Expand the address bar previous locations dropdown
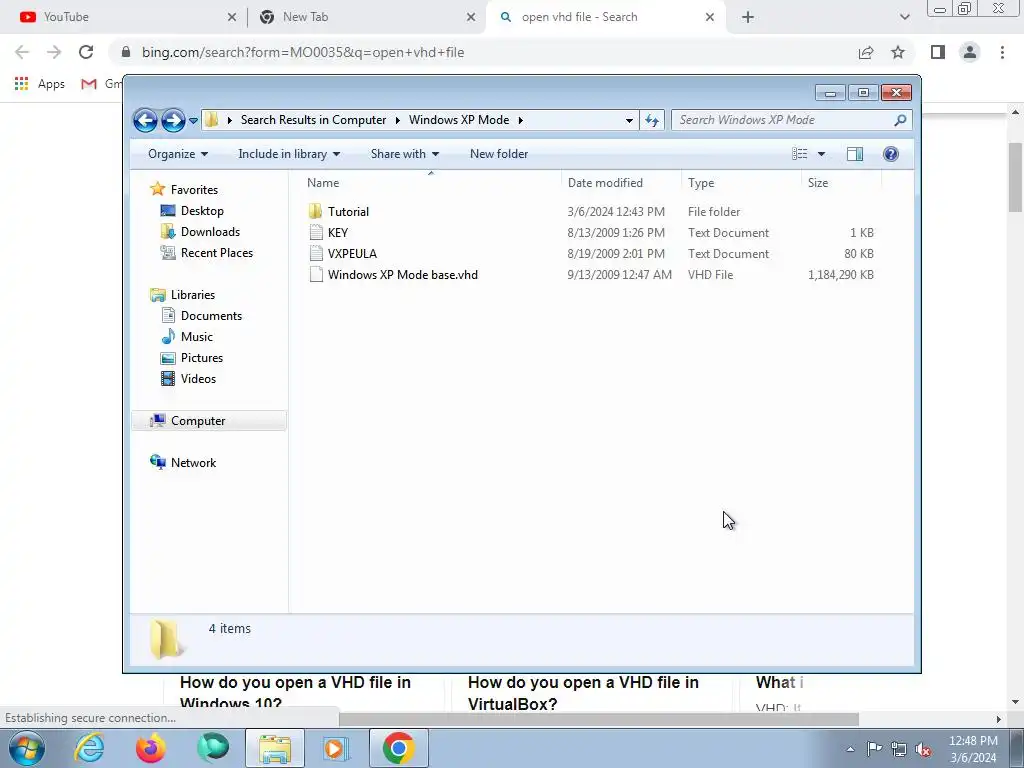 click(x=629, y=120)
